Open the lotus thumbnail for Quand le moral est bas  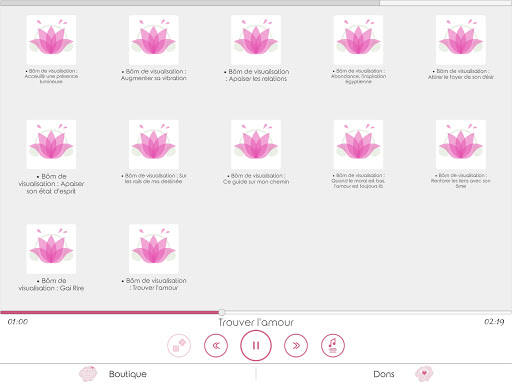(x=358, y=144)
